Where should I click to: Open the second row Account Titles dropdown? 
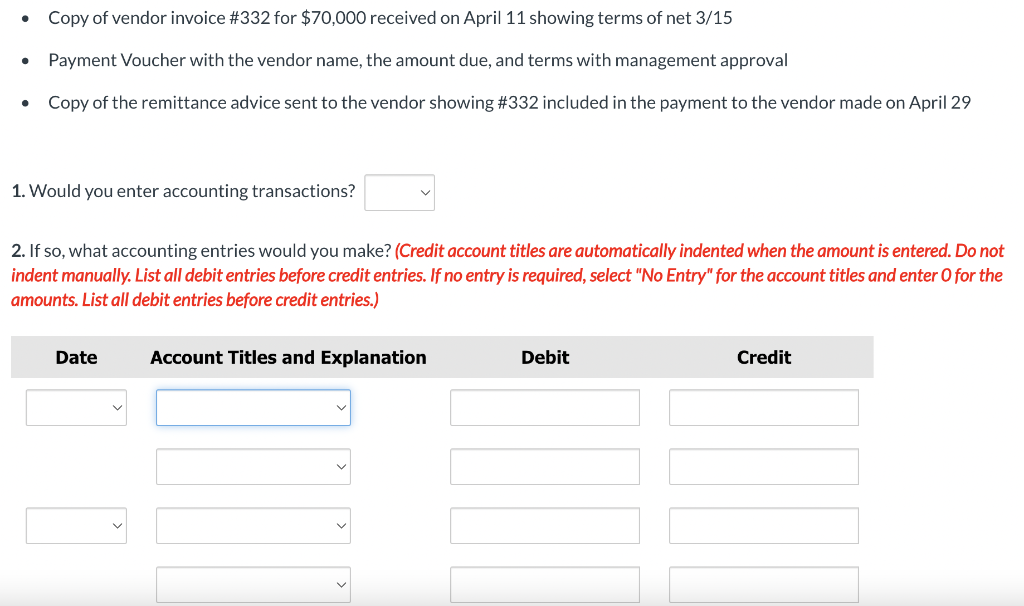(x=253, y=466)
